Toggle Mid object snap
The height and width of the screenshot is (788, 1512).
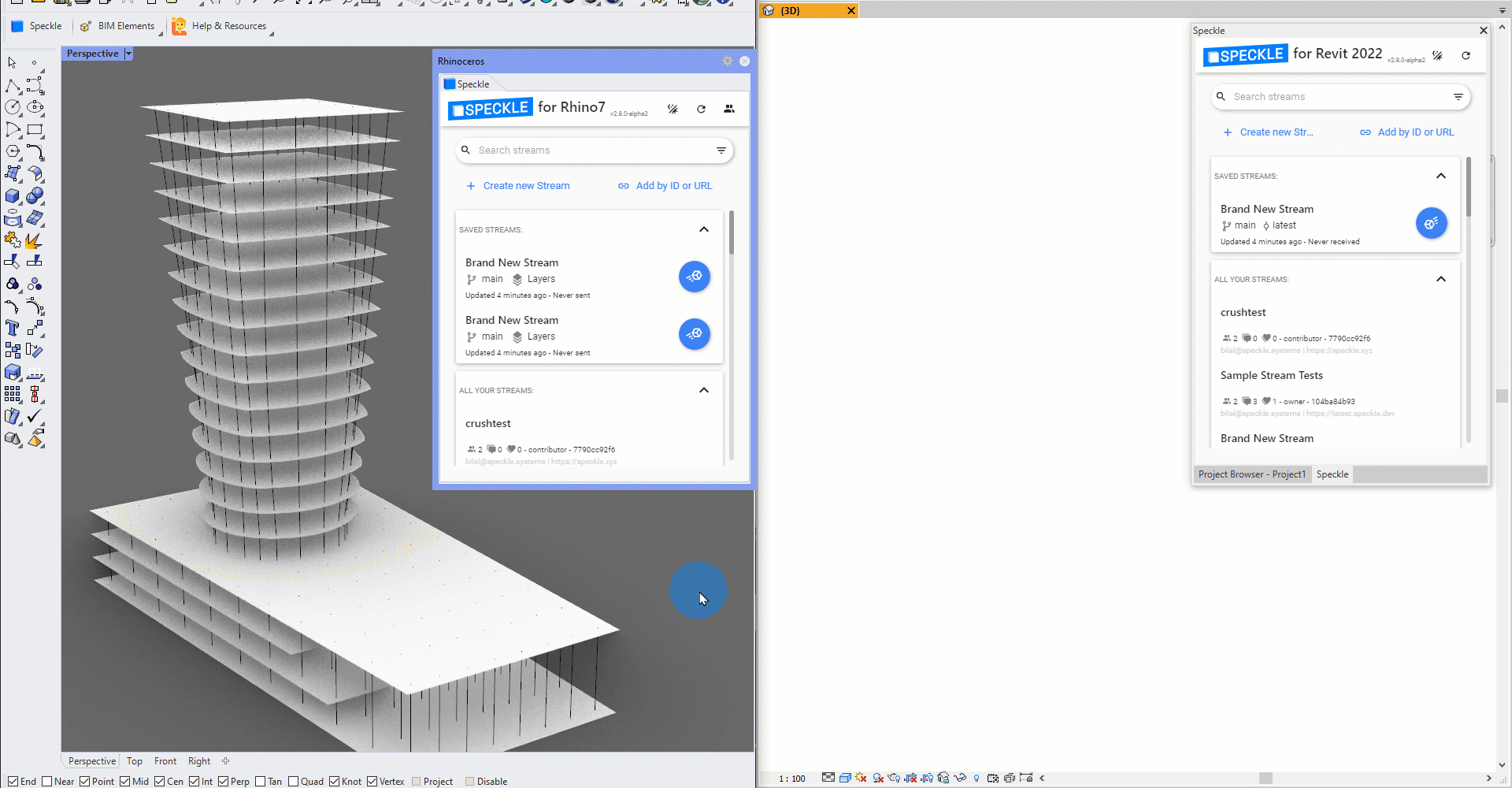(134, 782)
